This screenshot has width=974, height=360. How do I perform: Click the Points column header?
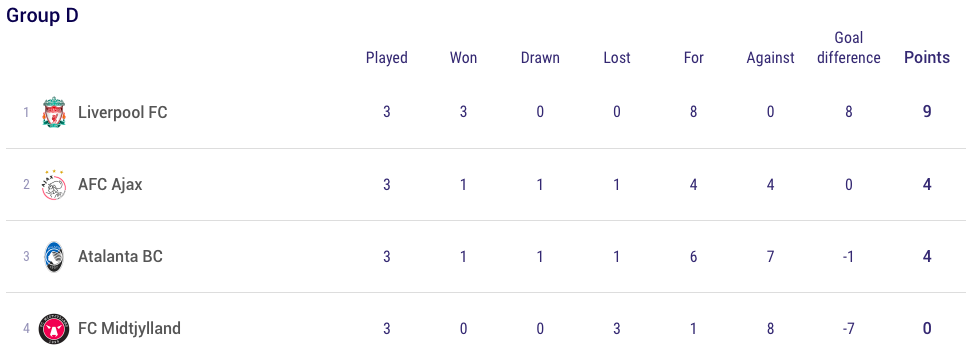pyautogui.click(x=927, y=58)
